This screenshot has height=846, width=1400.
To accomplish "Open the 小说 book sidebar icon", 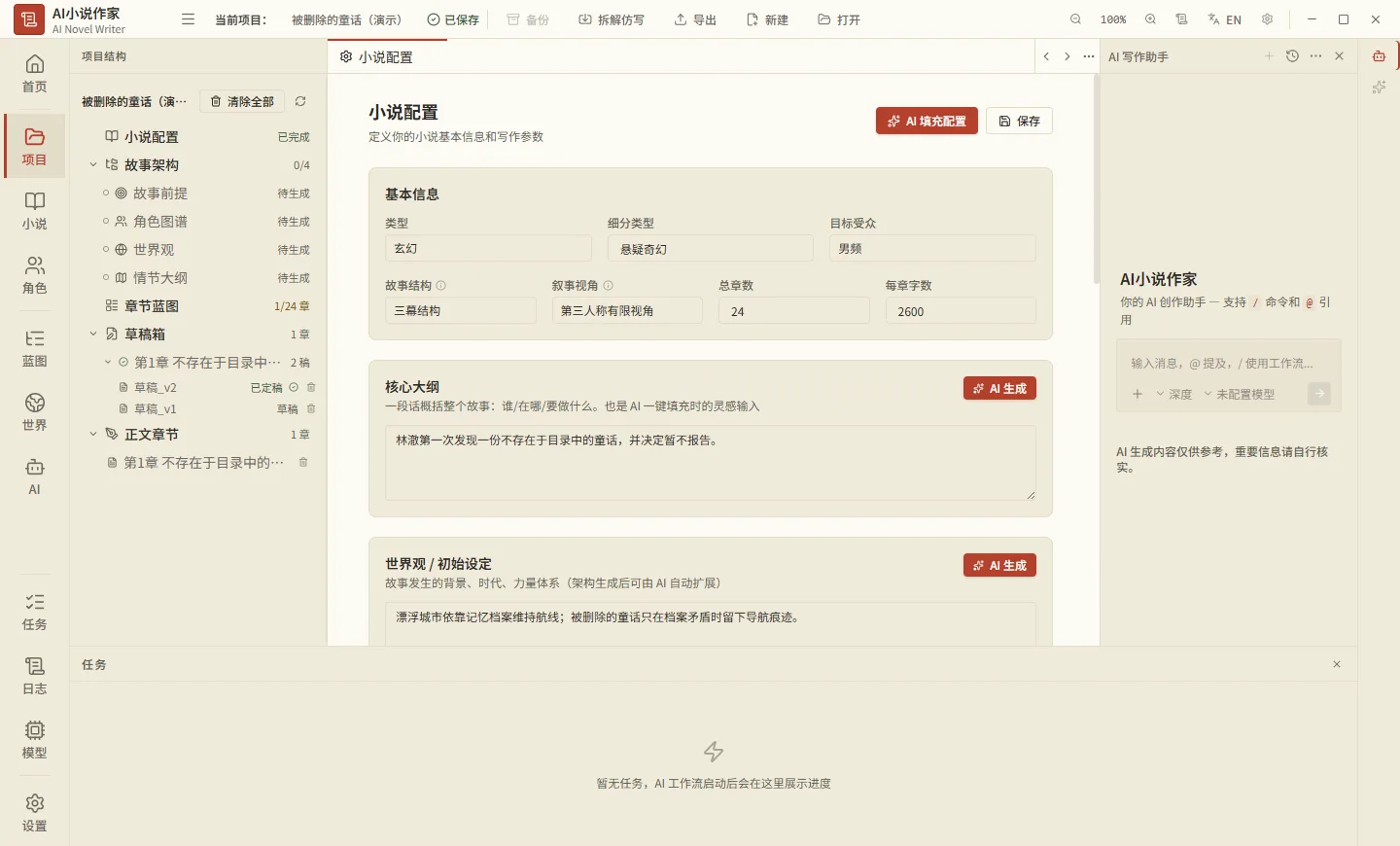I will click(x=34, y=210).
